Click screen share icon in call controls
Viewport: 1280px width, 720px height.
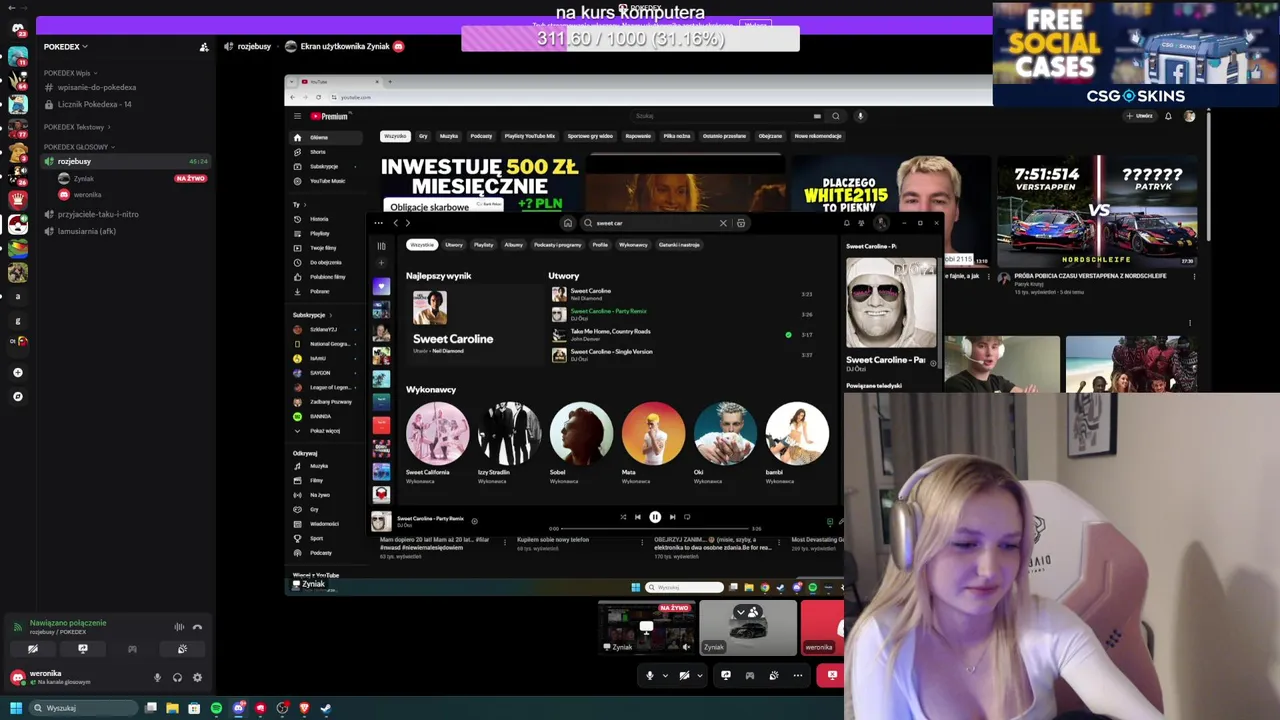[726, 676]
